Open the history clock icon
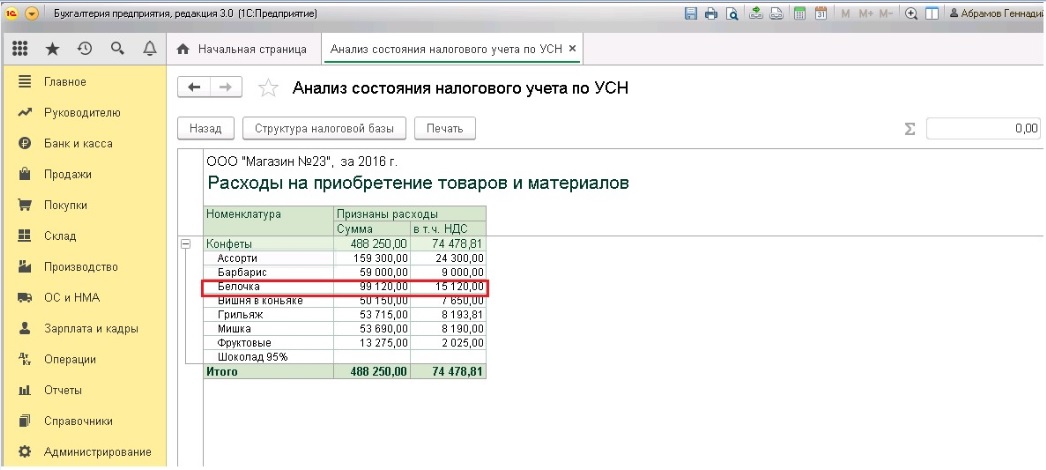This screenshot has height=470, width=1046. click(85, 48)
